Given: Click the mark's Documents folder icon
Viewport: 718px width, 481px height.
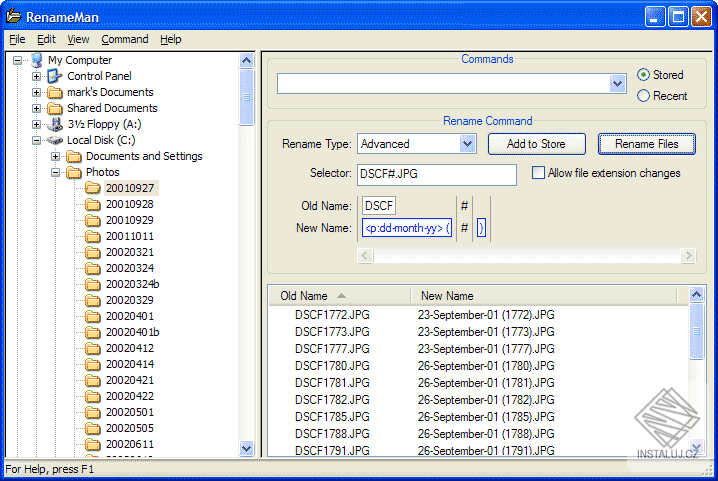Looking at the screenshot, I should coord(55,93).
